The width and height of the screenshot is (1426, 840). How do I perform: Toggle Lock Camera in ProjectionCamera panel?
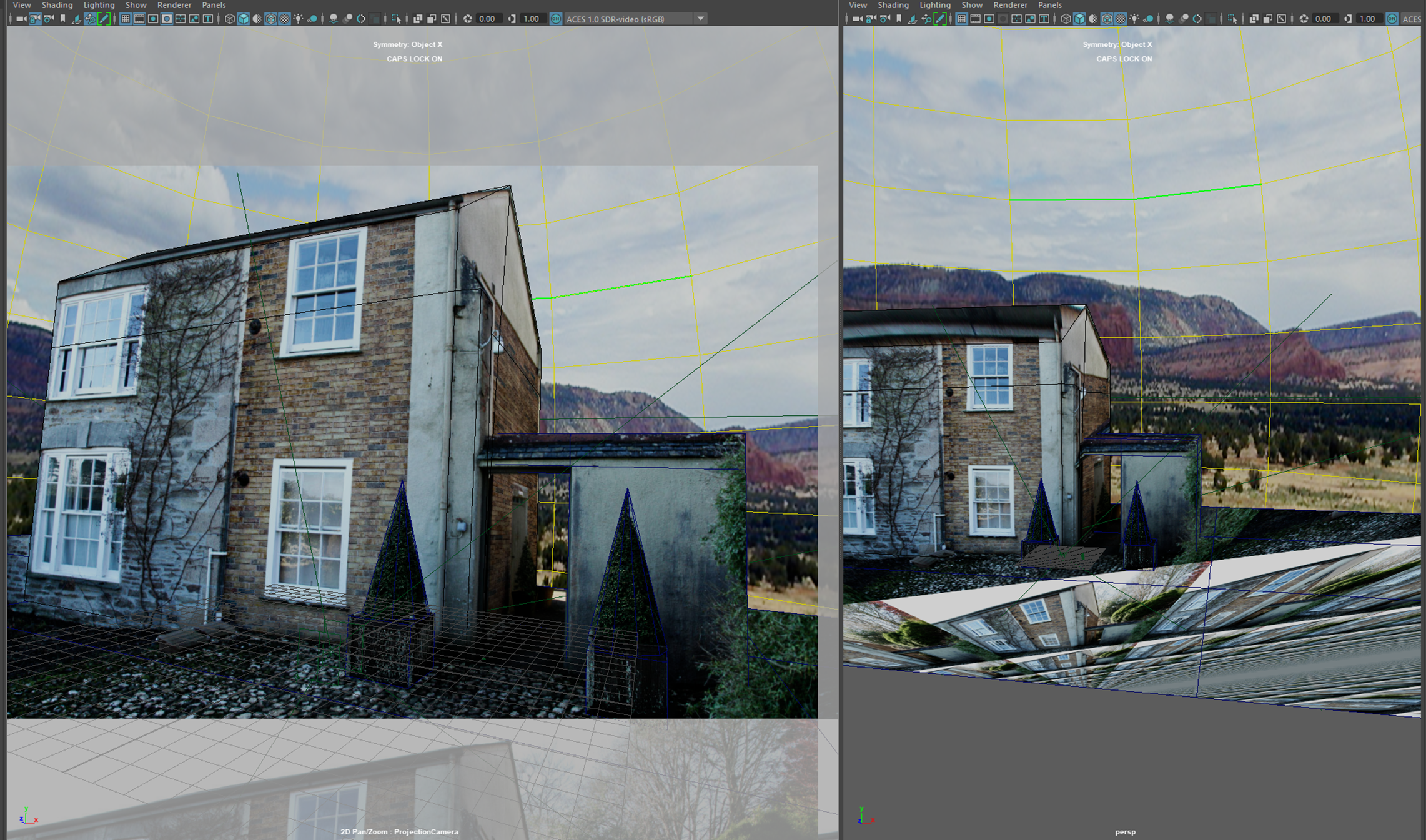coord(35,19)
